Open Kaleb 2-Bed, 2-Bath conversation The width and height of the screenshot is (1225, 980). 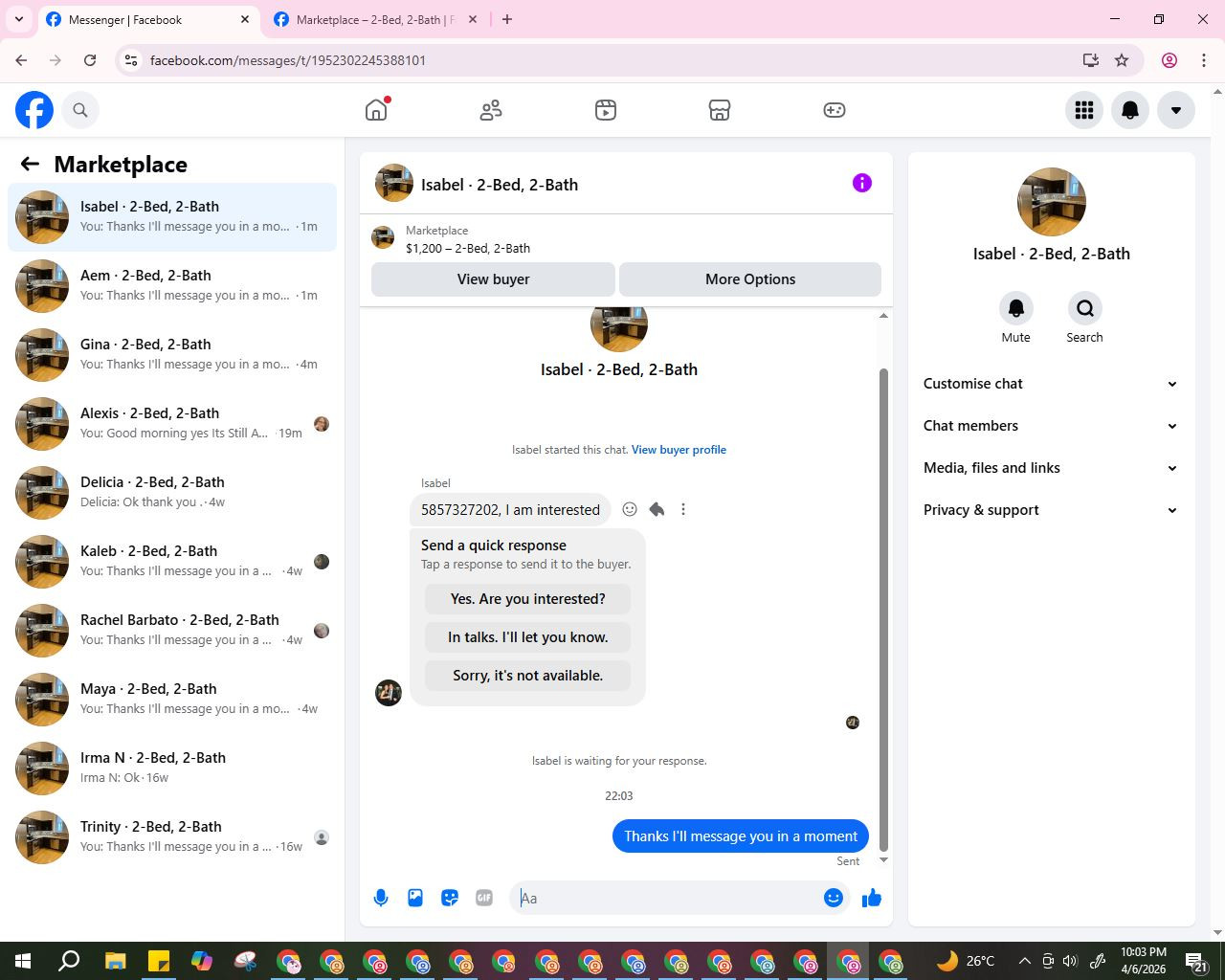(x=172, y=562)
